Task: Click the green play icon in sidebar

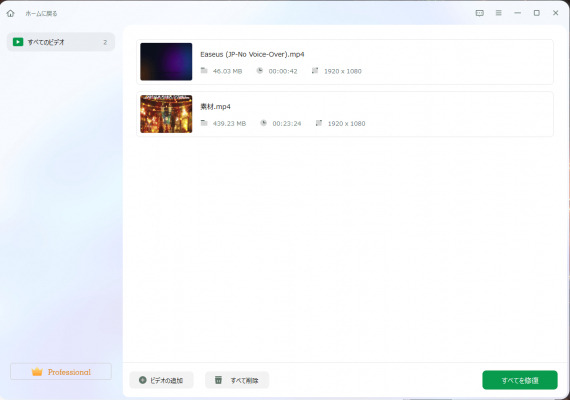Action: [x=18, y=42]
